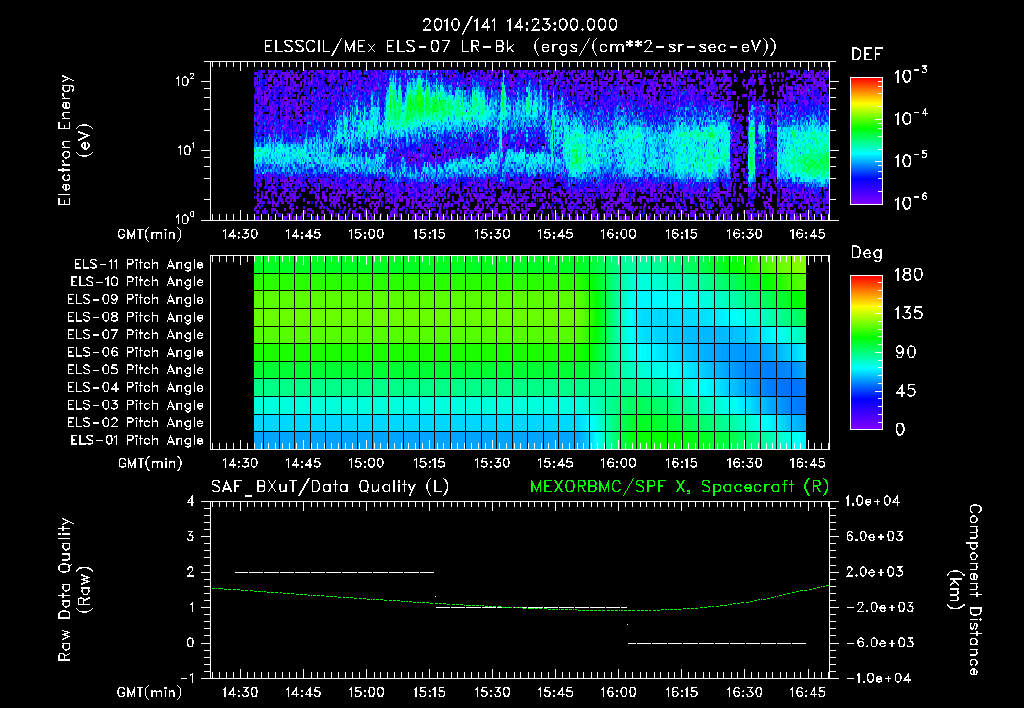The image size is (1024, 708).
Task: Click the 45 degree scale value
Action: pos(905,391)
